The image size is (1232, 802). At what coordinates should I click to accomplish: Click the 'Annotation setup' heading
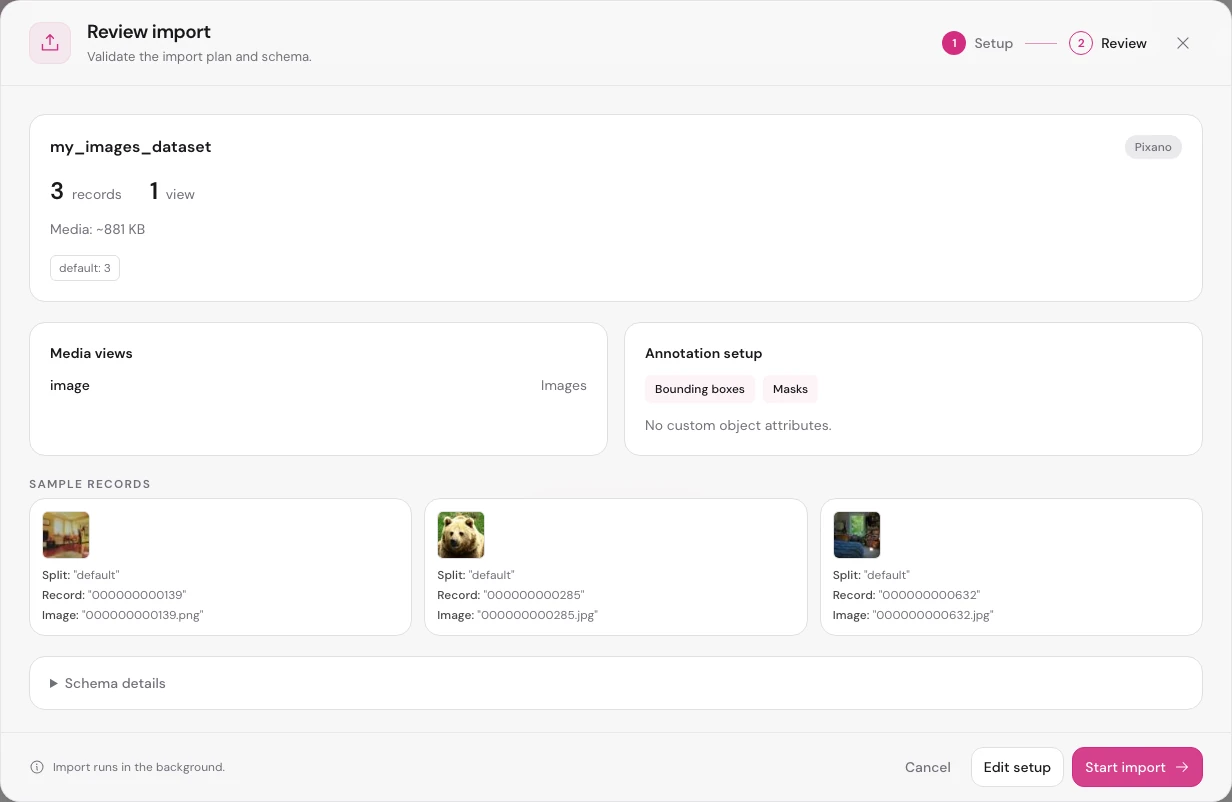point(704,353)
